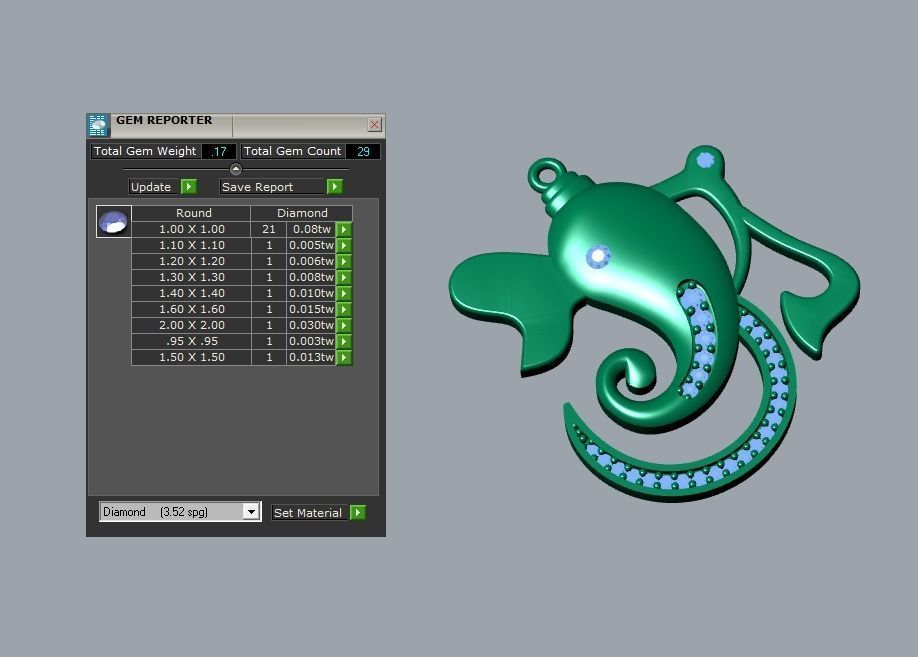
Task: Collapse the panel with the round arrow handle
Action: 236,169
